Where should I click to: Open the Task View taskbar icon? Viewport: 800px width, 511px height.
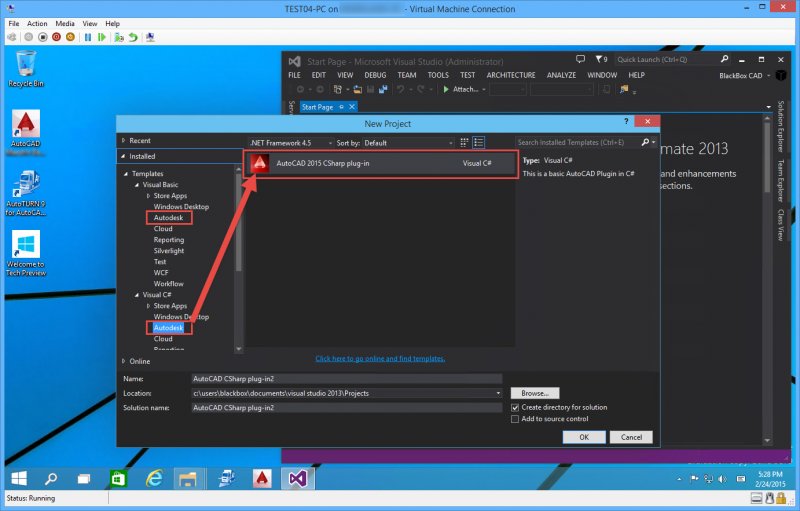tap(84, 478)
